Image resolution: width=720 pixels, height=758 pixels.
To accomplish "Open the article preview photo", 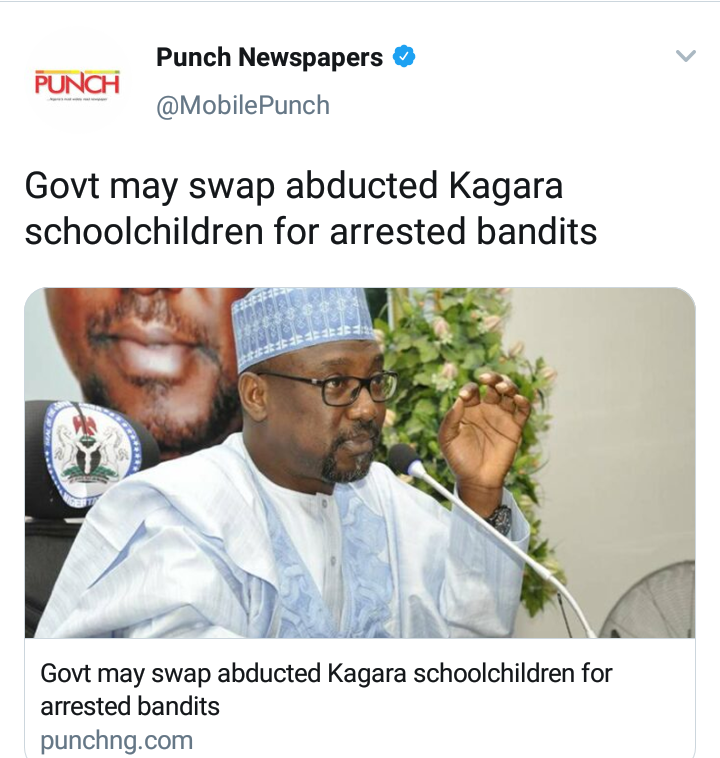I will [360, 463].
